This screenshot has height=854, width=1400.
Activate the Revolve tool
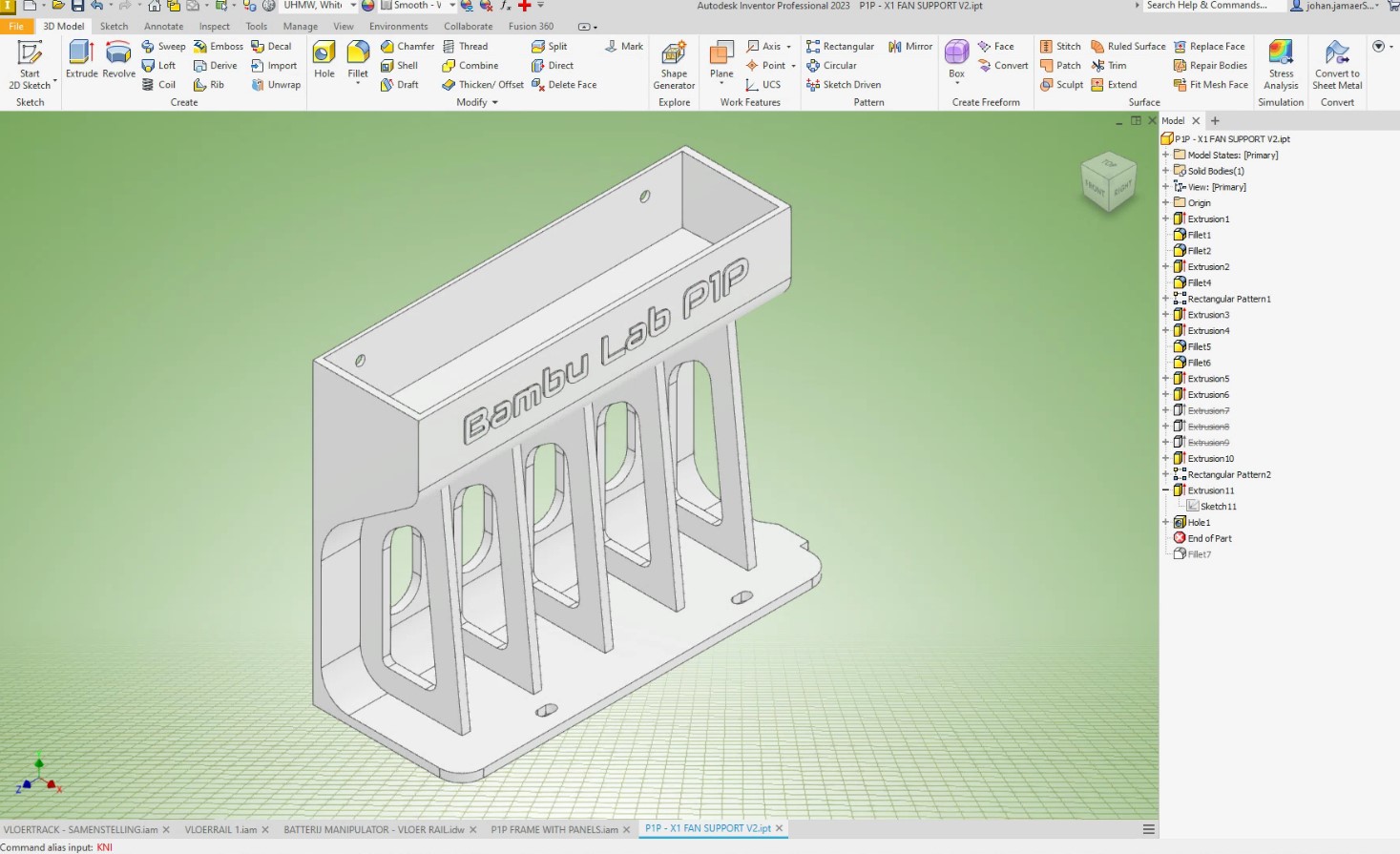coord(117,59)
